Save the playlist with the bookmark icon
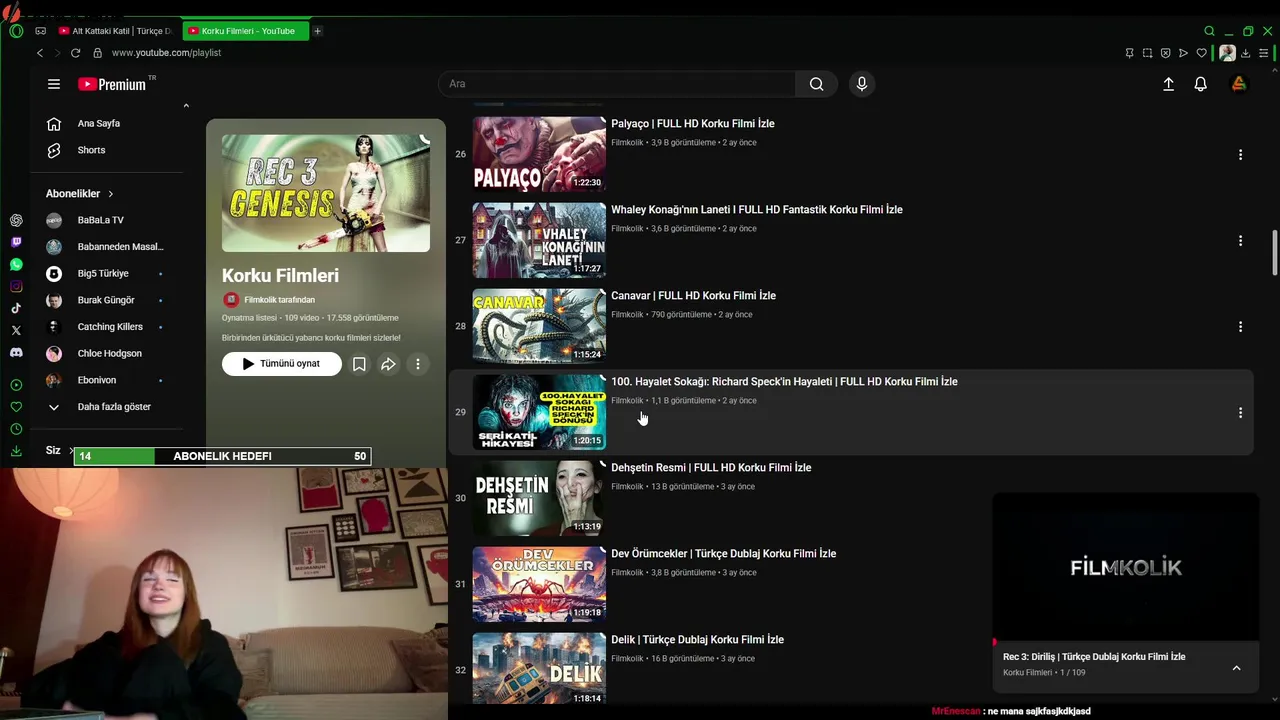 coord(359,364)
